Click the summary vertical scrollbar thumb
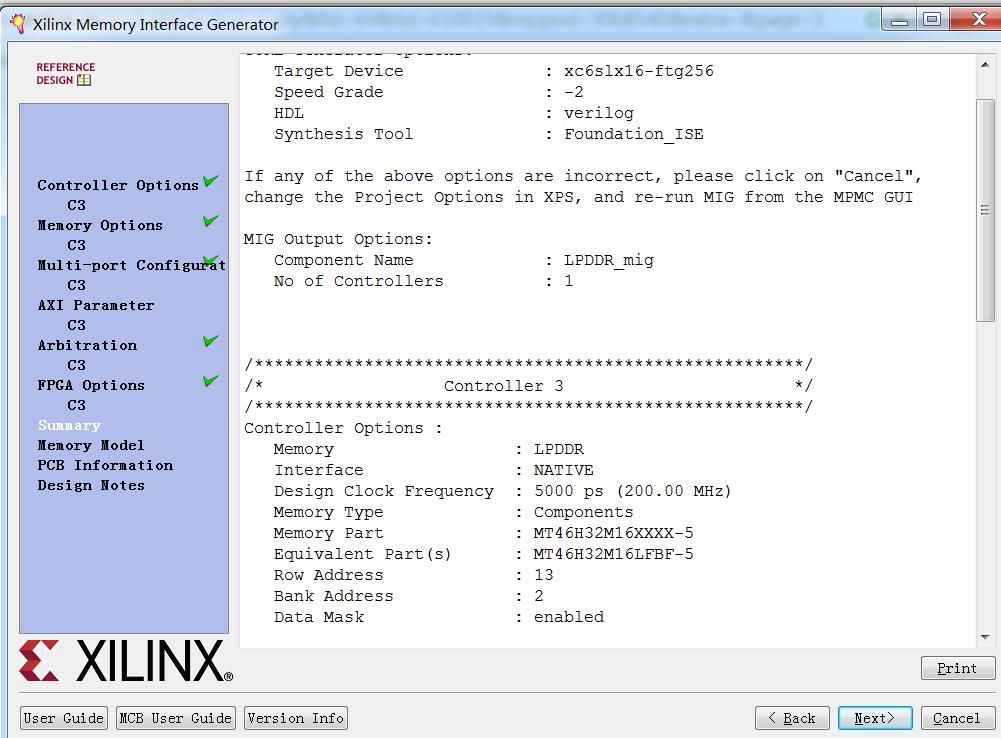This screenshot has height=738, width=1001. click(985, 210)
